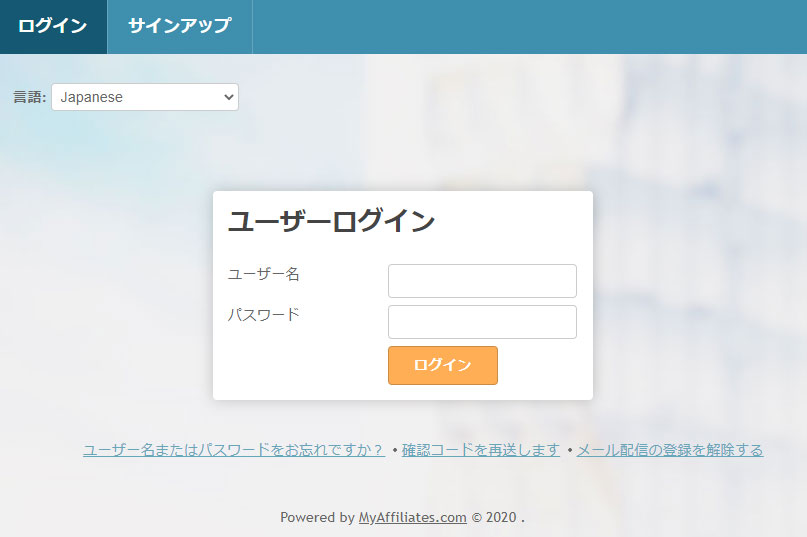The image size is (807, 537).
Task: Click the パスワード field label
Action: [264, 315]
